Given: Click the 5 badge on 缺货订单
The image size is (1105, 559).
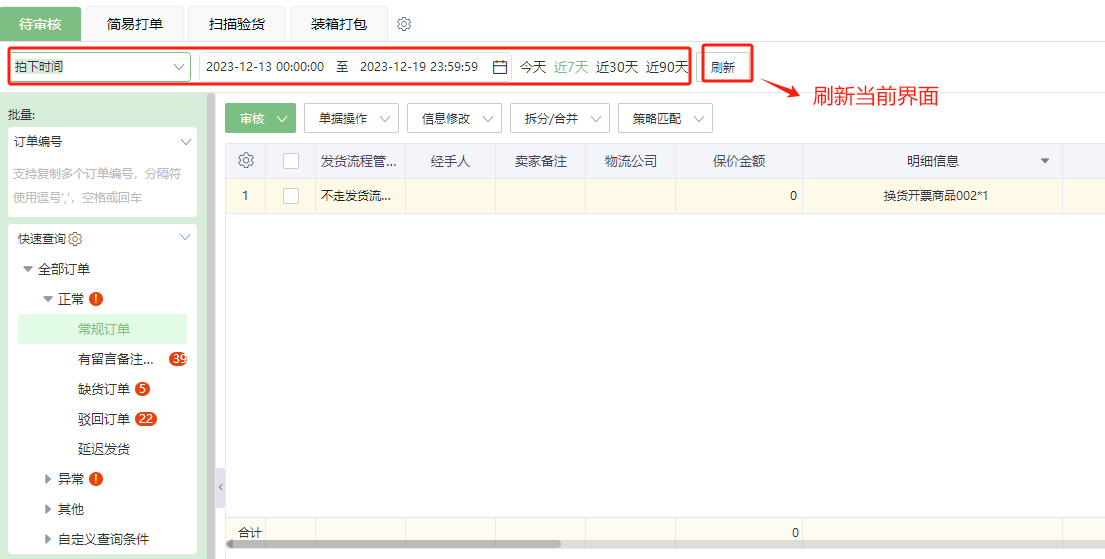Looking at the screenshot, I should click(x=142, y=389).
